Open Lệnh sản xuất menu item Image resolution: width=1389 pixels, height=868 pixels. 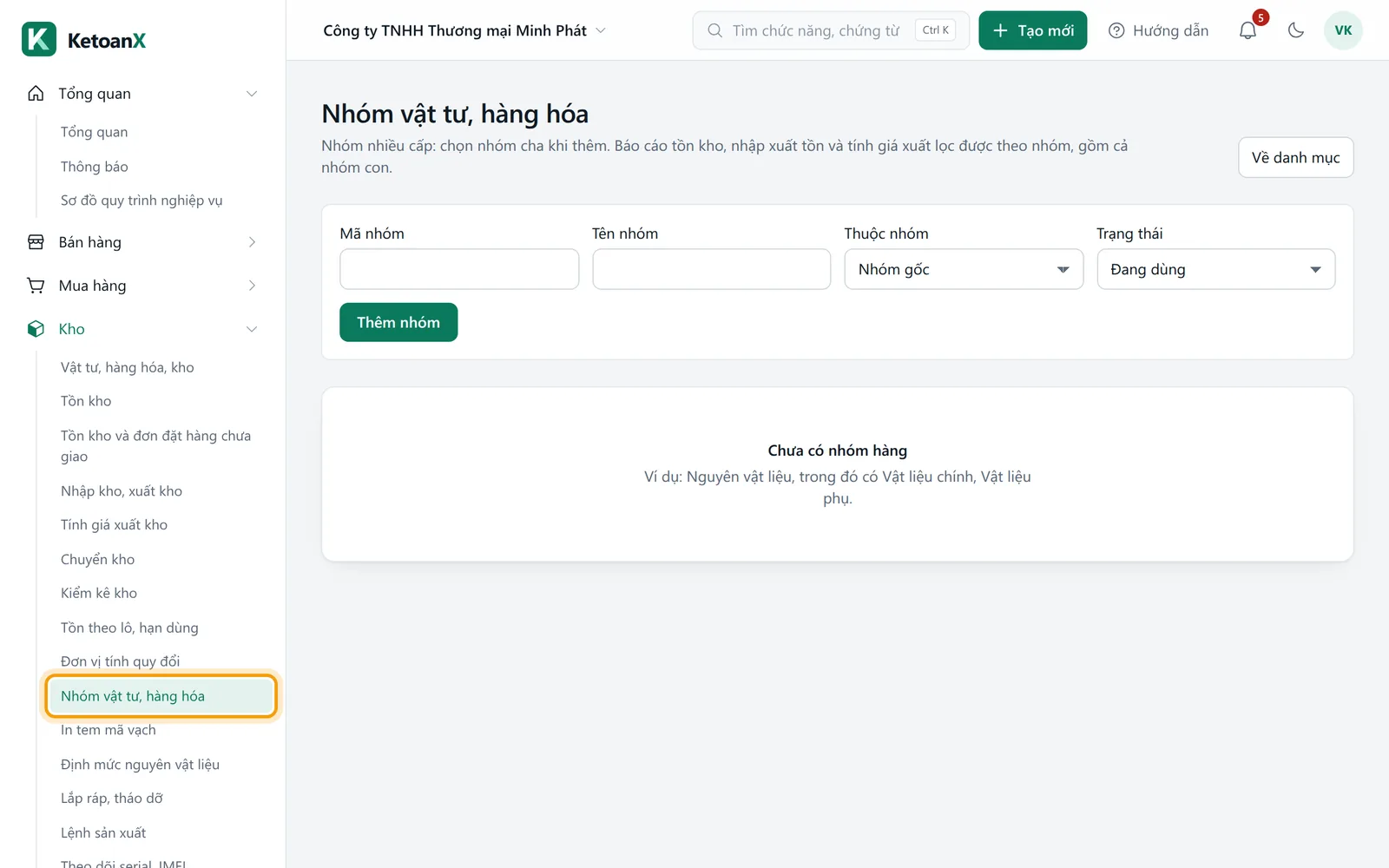pos(103,833)
